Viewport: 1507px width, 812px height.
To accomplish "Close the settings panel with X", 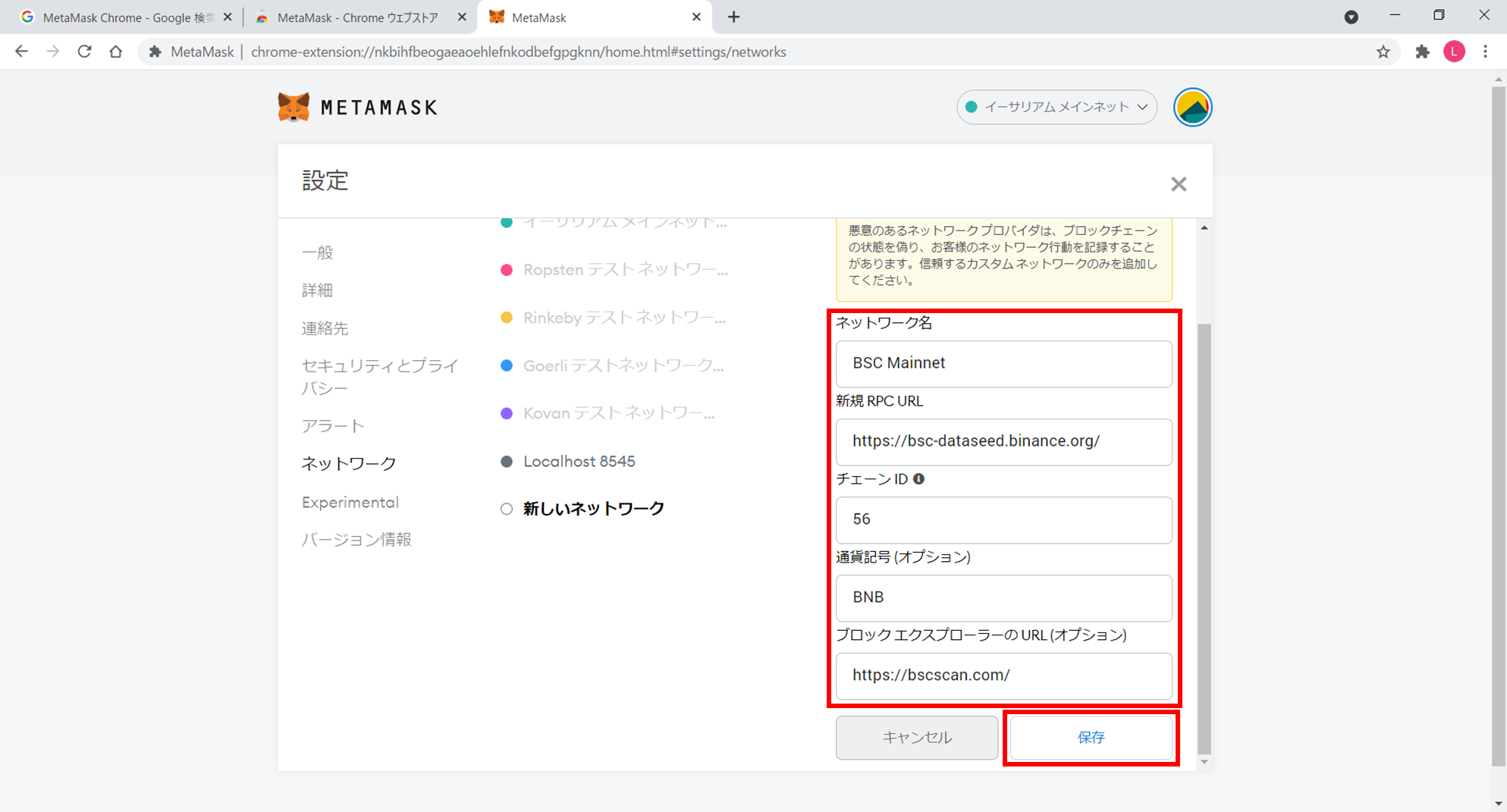I will (x=1178, y=184).
